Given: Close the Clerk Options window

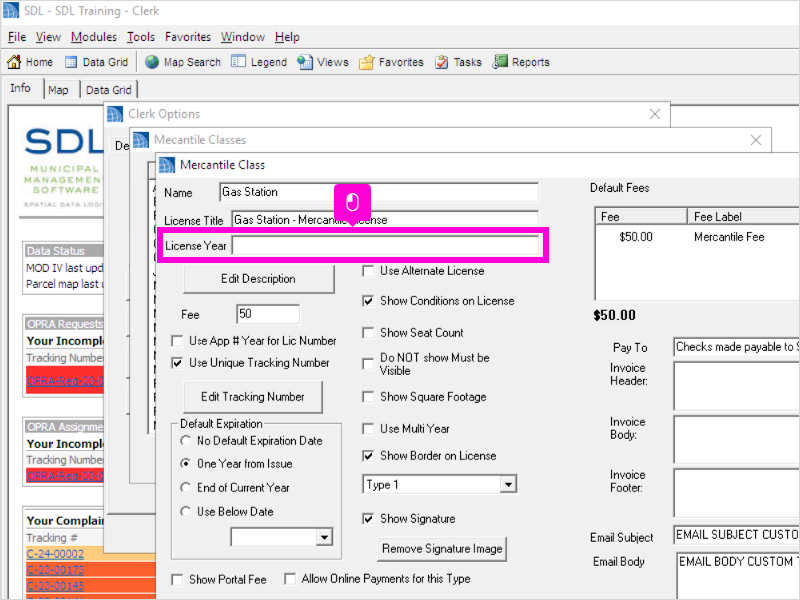Looking at the screenshot, I should pyautogui.click(x=655, y=114).
